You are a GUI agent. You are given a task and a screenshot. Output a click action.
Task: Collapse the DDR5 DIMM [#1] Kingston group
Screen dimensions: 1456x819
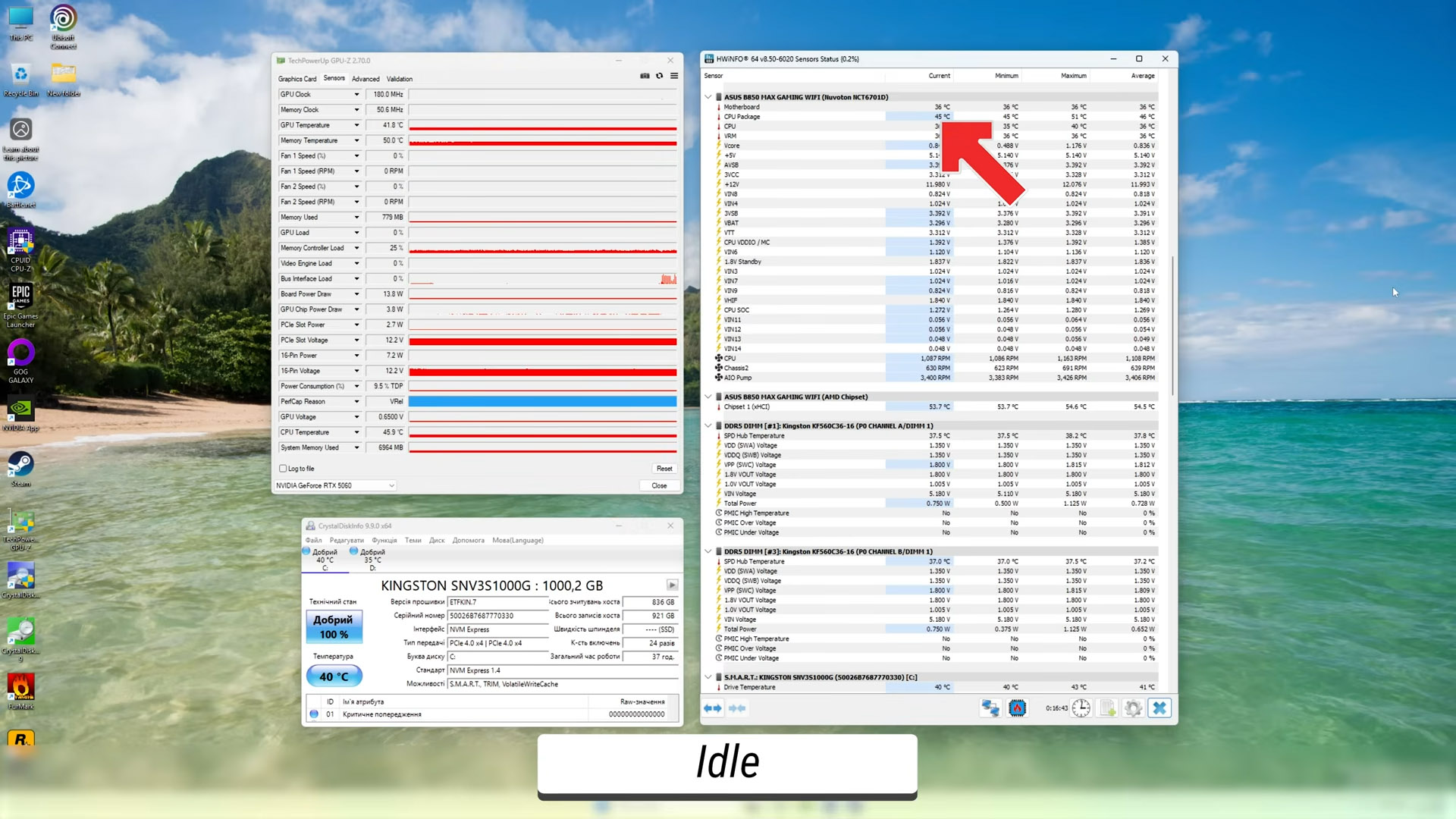coord(708,426)
